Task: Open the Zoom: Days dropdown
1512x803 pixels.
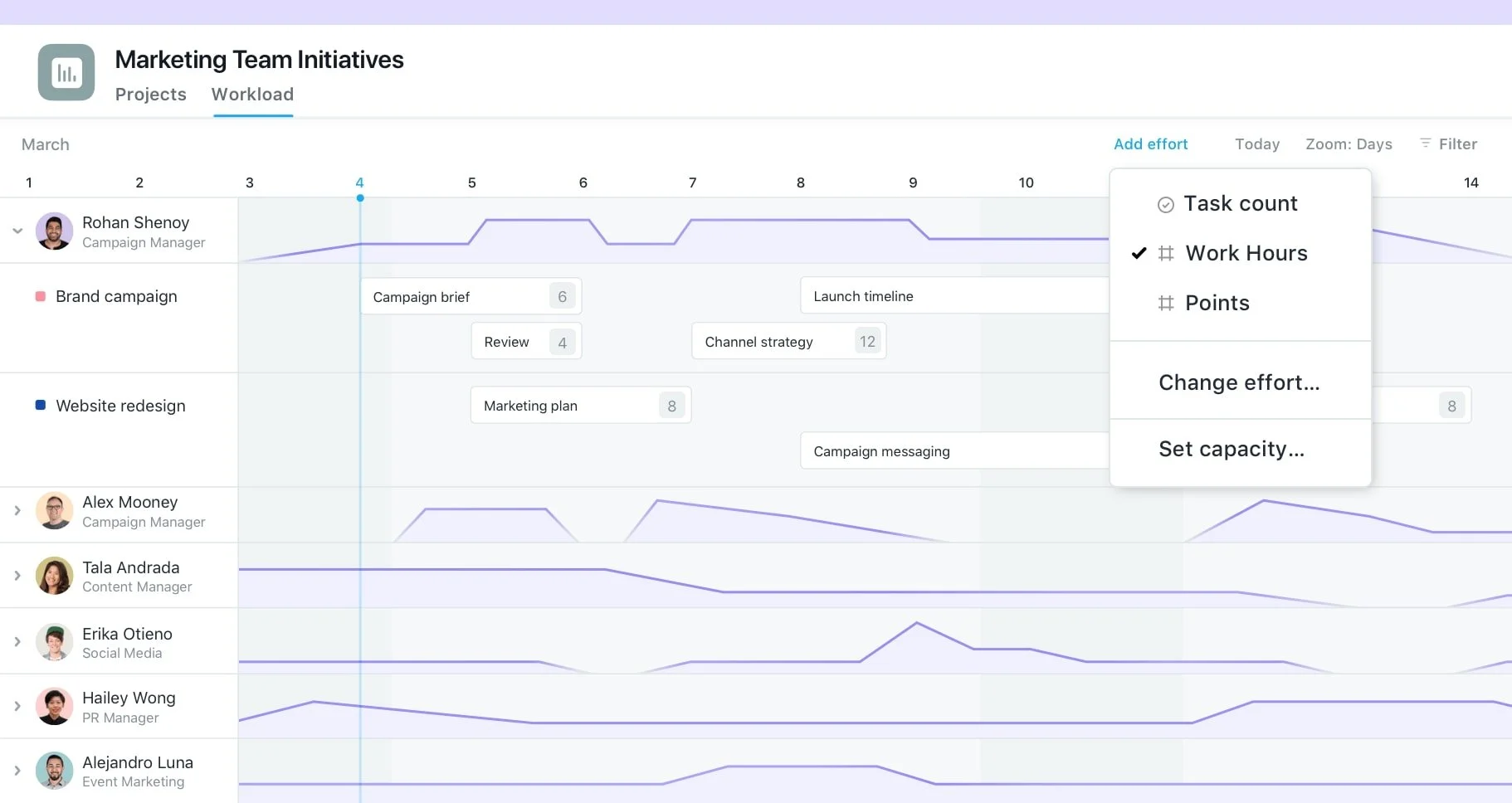Action: click(x=1348, y=144)
